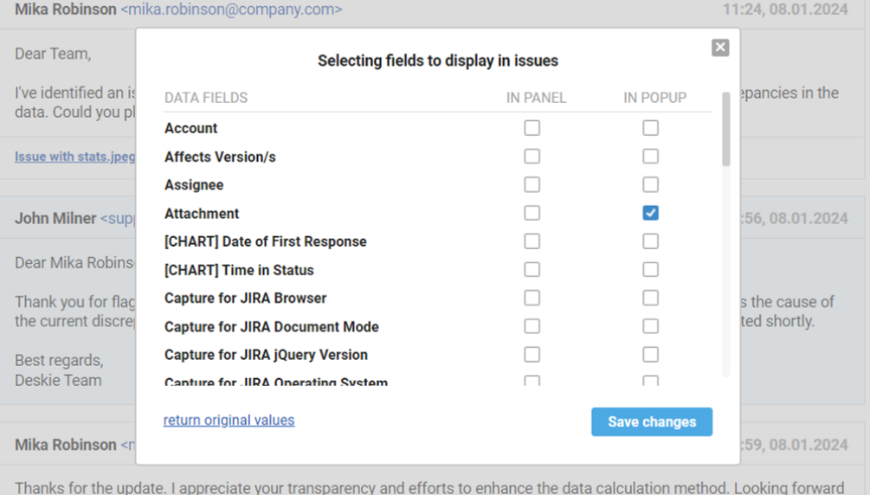
Task: Click return original values link
Action: pos(229,420)
